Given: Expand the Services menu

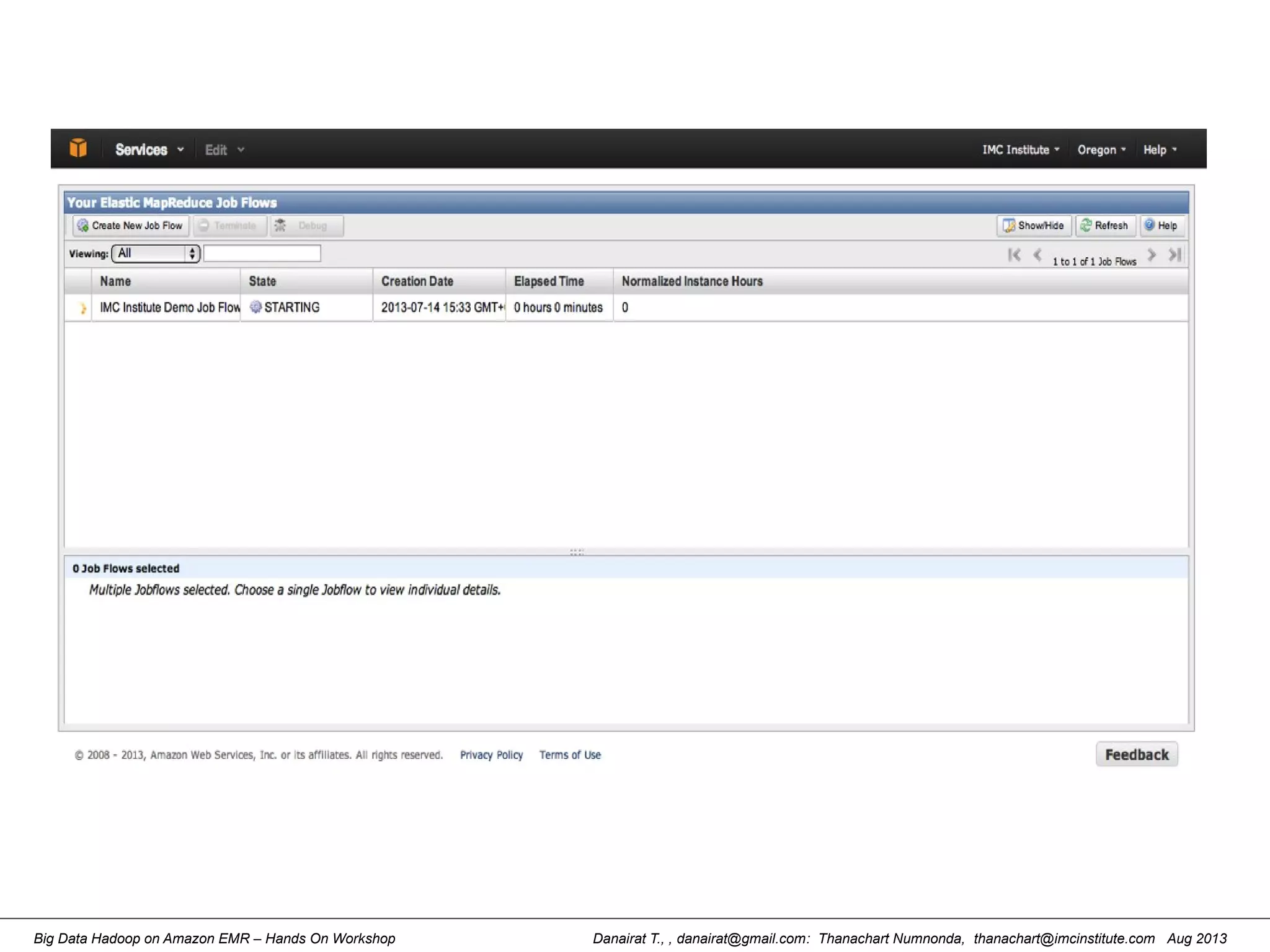Looking at the screenshot, I should coord(149,149).
